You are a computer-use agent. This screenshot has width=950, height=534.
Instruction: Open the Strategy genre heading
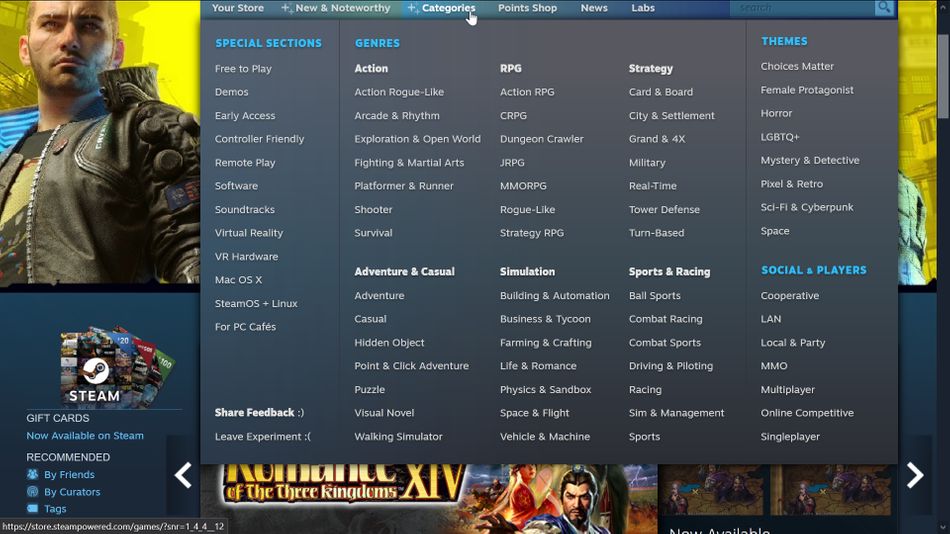(x=651, y=68)
